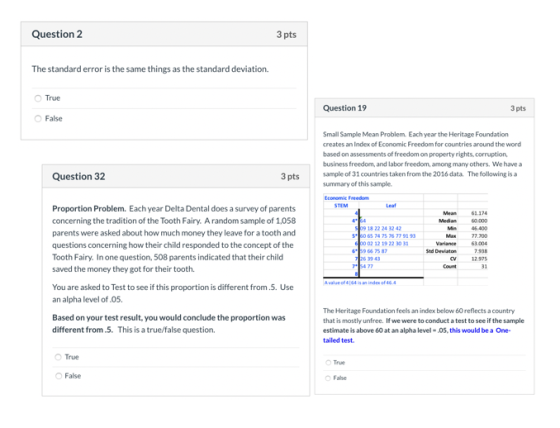Click the One-tailed test blue text

417,335
